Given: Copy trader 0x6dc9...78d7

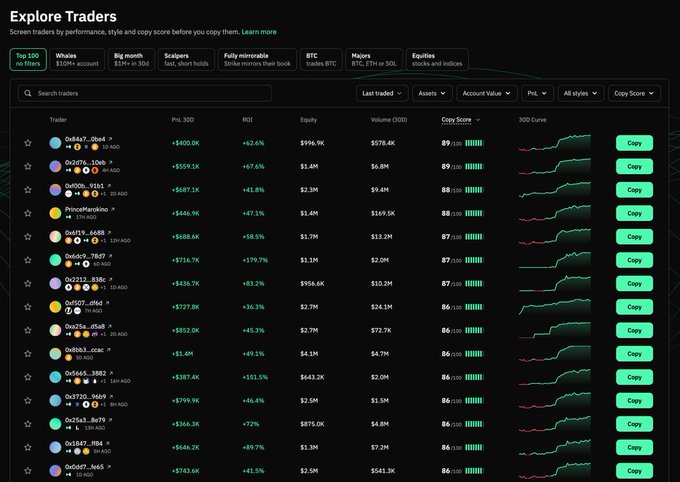Looking at the screenshot, I should point(634,260).
